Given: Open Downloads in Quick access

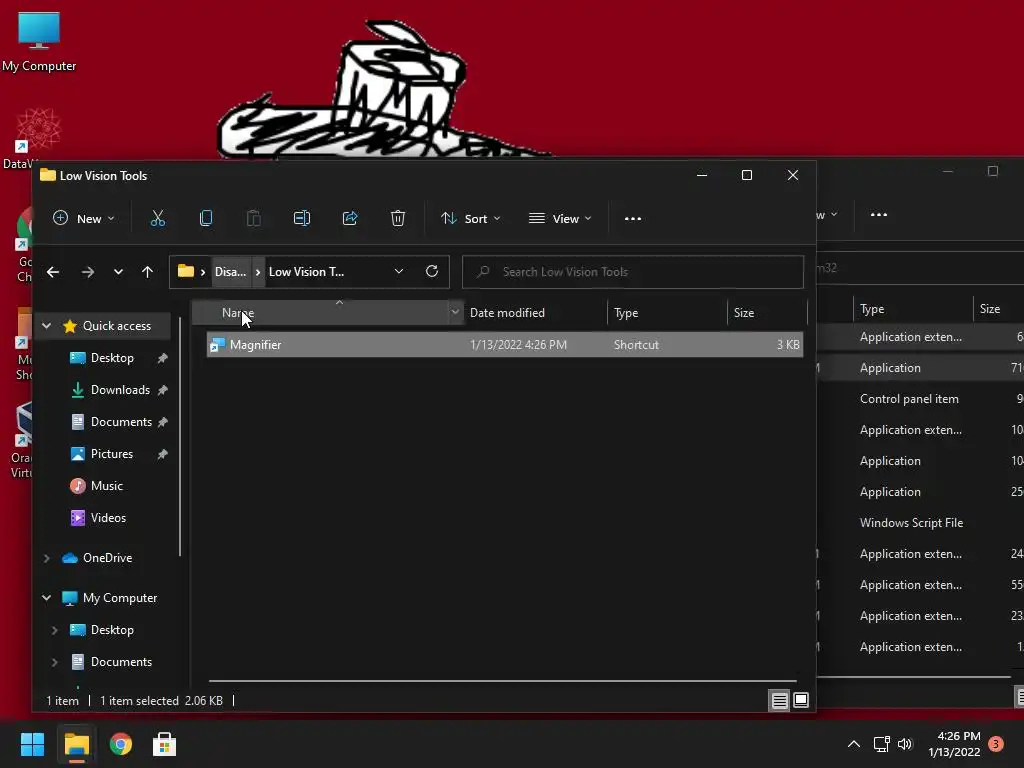Looking at the screenshot, I should (120, 390).
